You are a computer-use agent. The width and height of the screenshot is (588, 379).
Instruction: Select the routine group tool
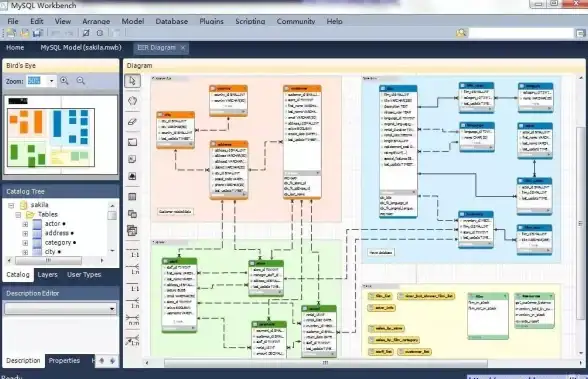pos(132,231)
